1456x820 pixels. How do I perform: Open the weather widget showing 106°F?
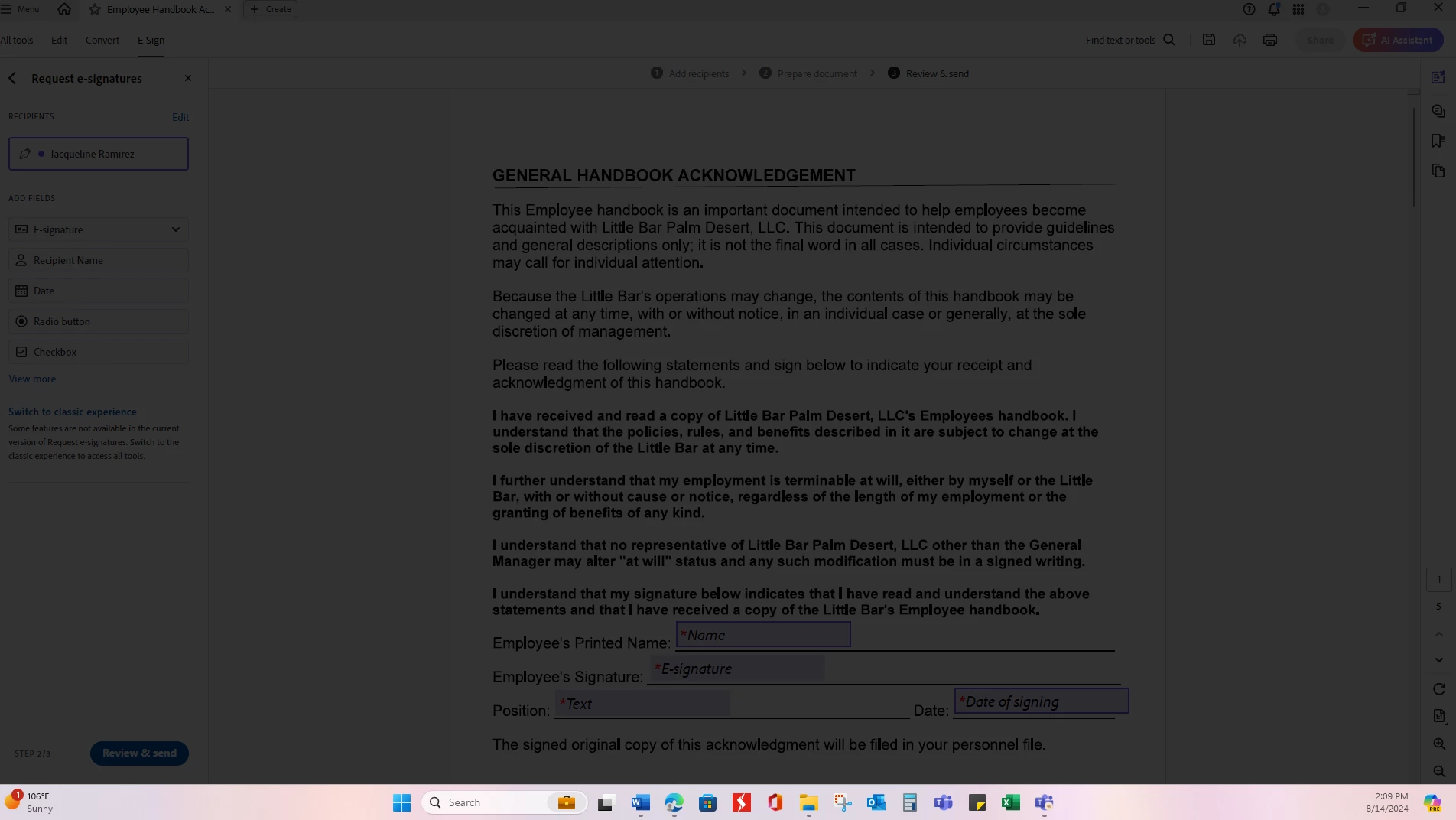[x=29, y=802]
